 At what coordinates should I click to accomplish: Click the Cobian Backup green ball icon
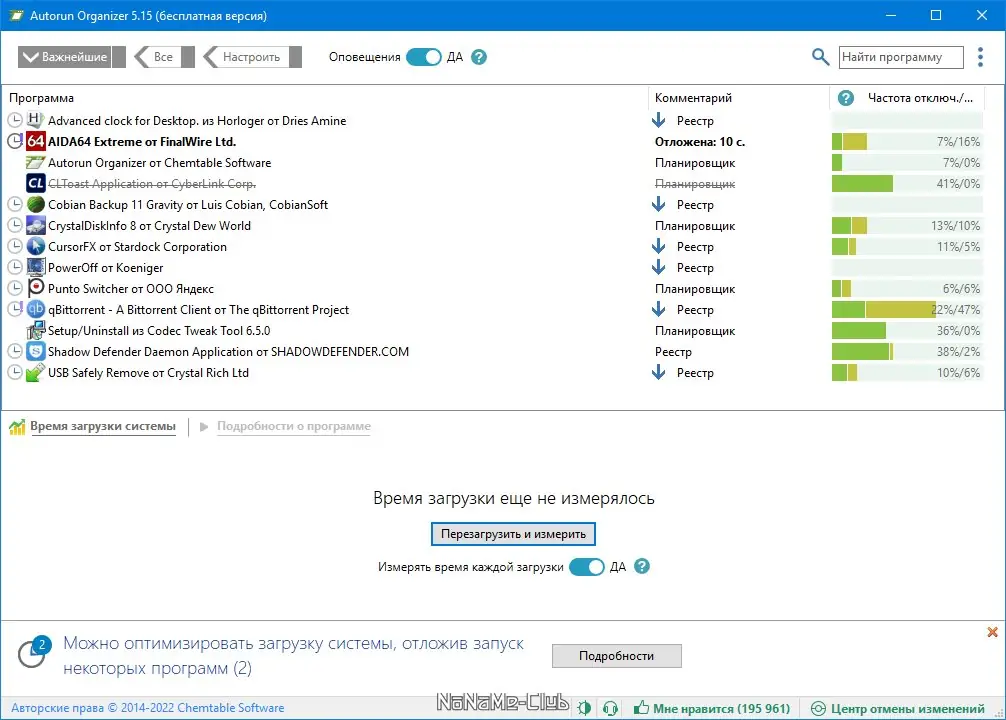(x=36, y=205)
